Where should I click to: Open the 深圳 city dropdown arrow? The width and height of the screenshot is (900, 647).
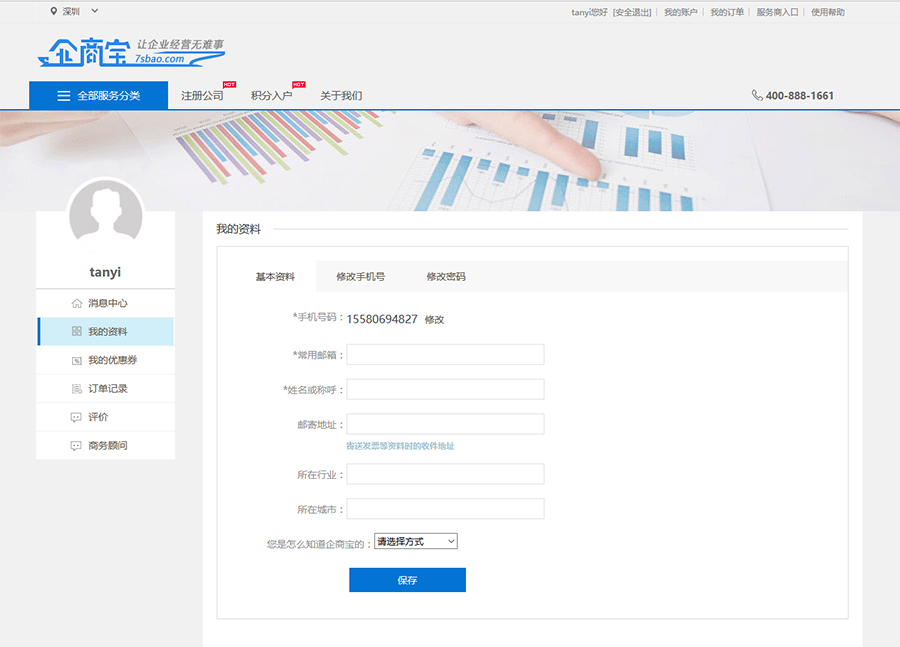pos(94,12)
